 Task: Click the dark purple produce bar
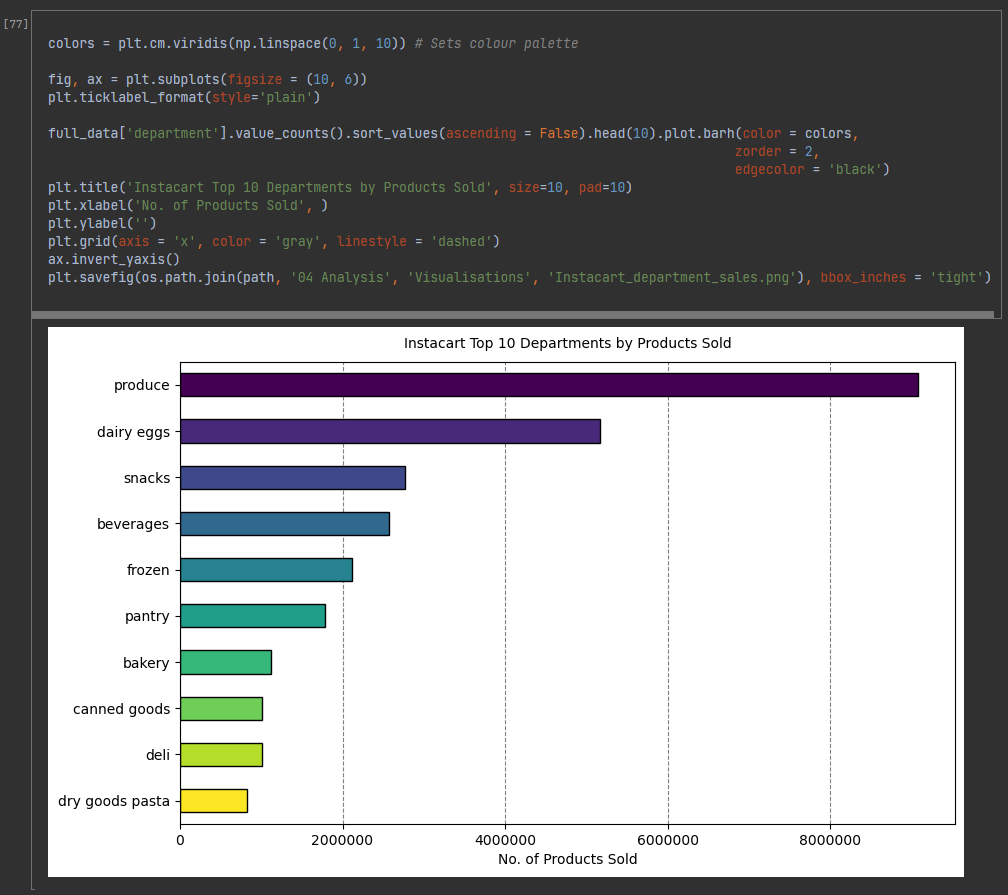pyautogui.click(x=550, y=385)
